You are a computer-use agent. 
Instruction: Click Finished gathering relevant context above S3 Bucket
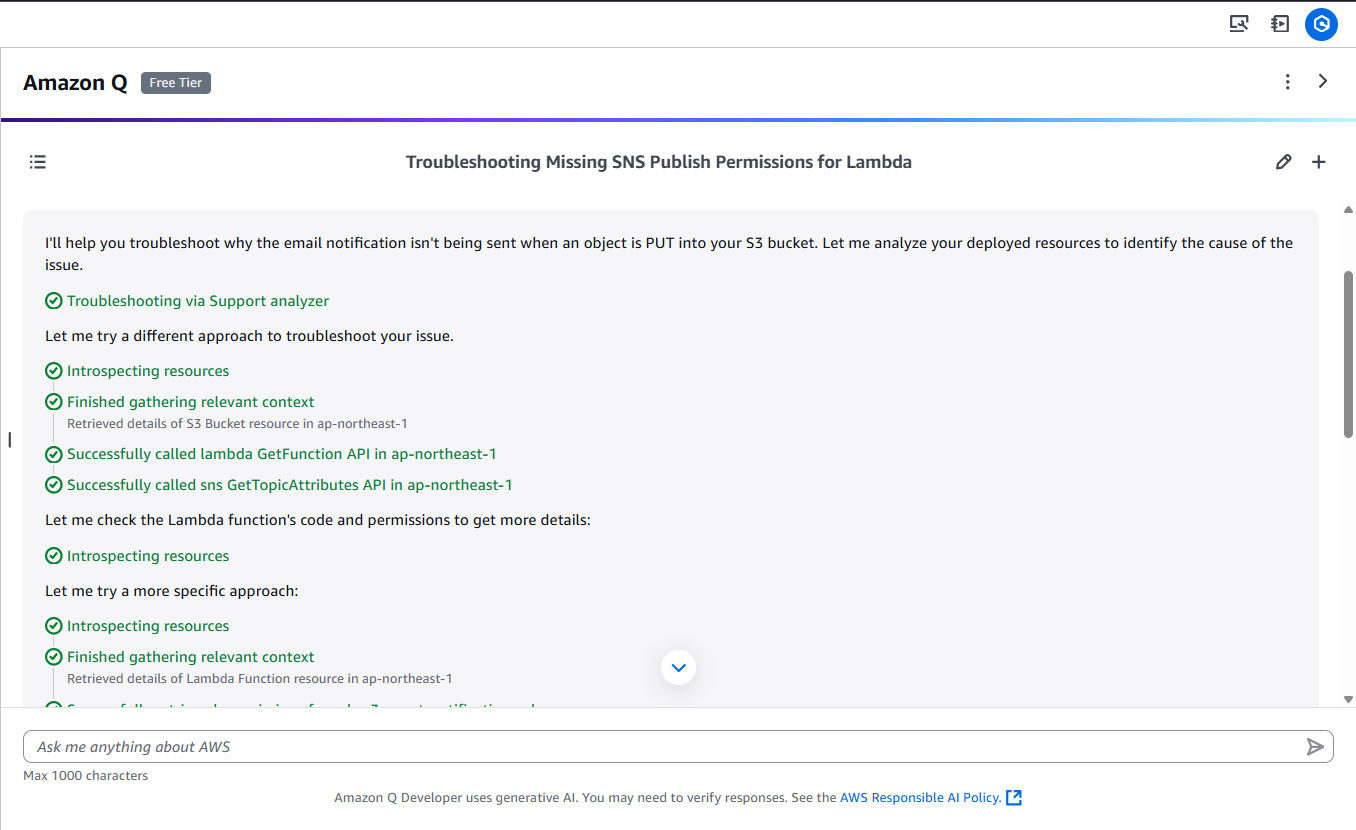point(191,402)
